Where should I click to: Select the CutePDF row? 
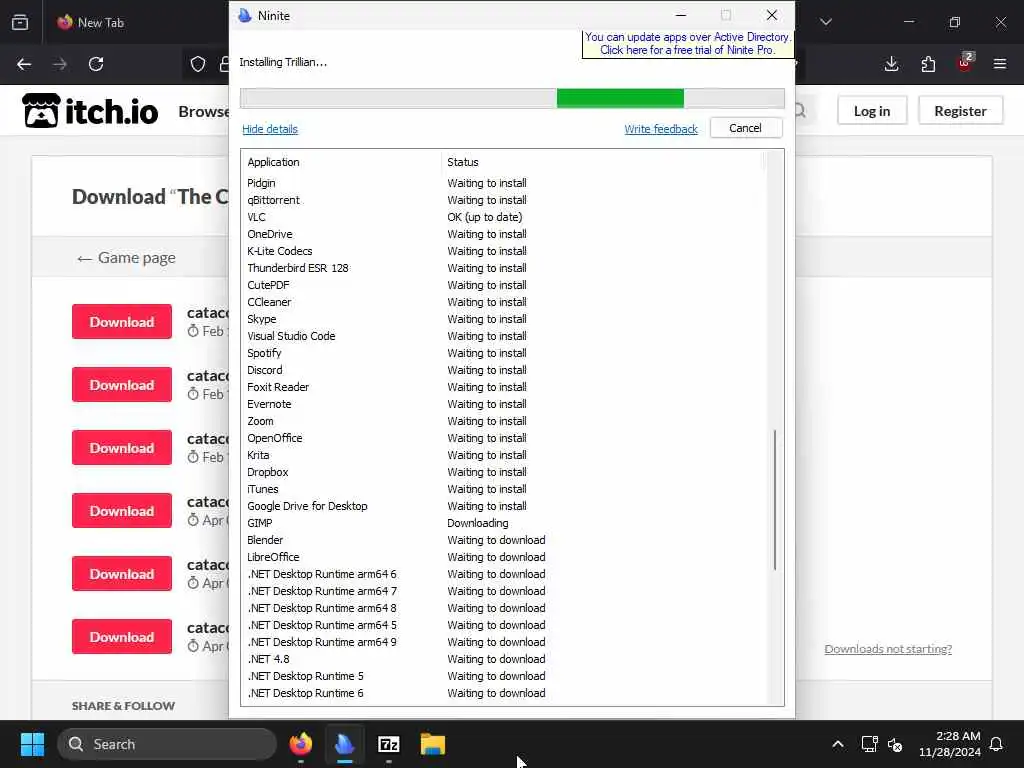click(x=504, y=285)
